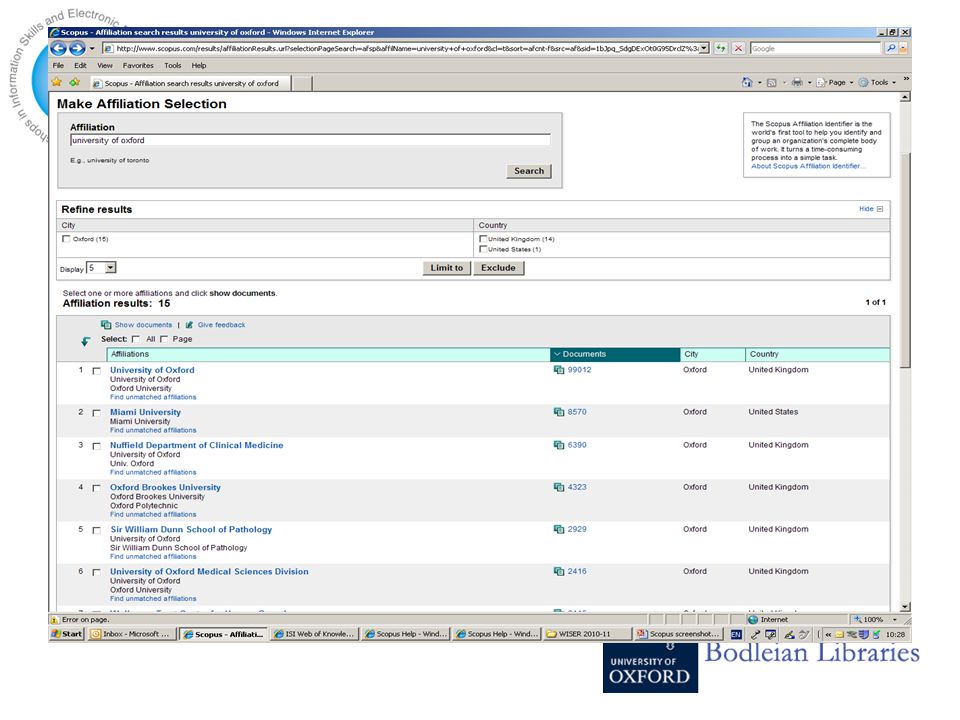Open the Help menu
This screenshot has width=960, height=720.
click(198, 66)
